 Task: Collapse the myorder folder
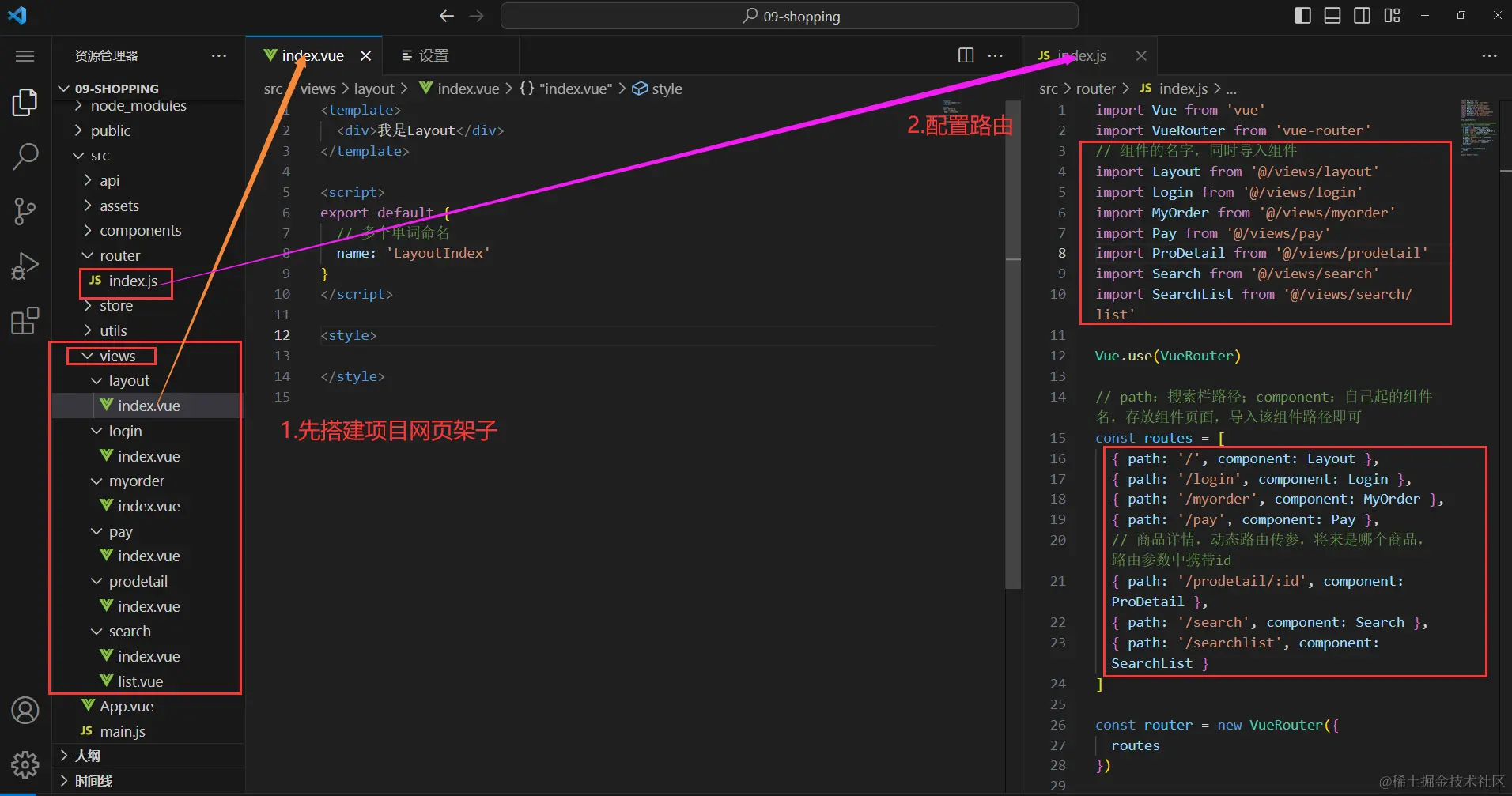(136, 481)
